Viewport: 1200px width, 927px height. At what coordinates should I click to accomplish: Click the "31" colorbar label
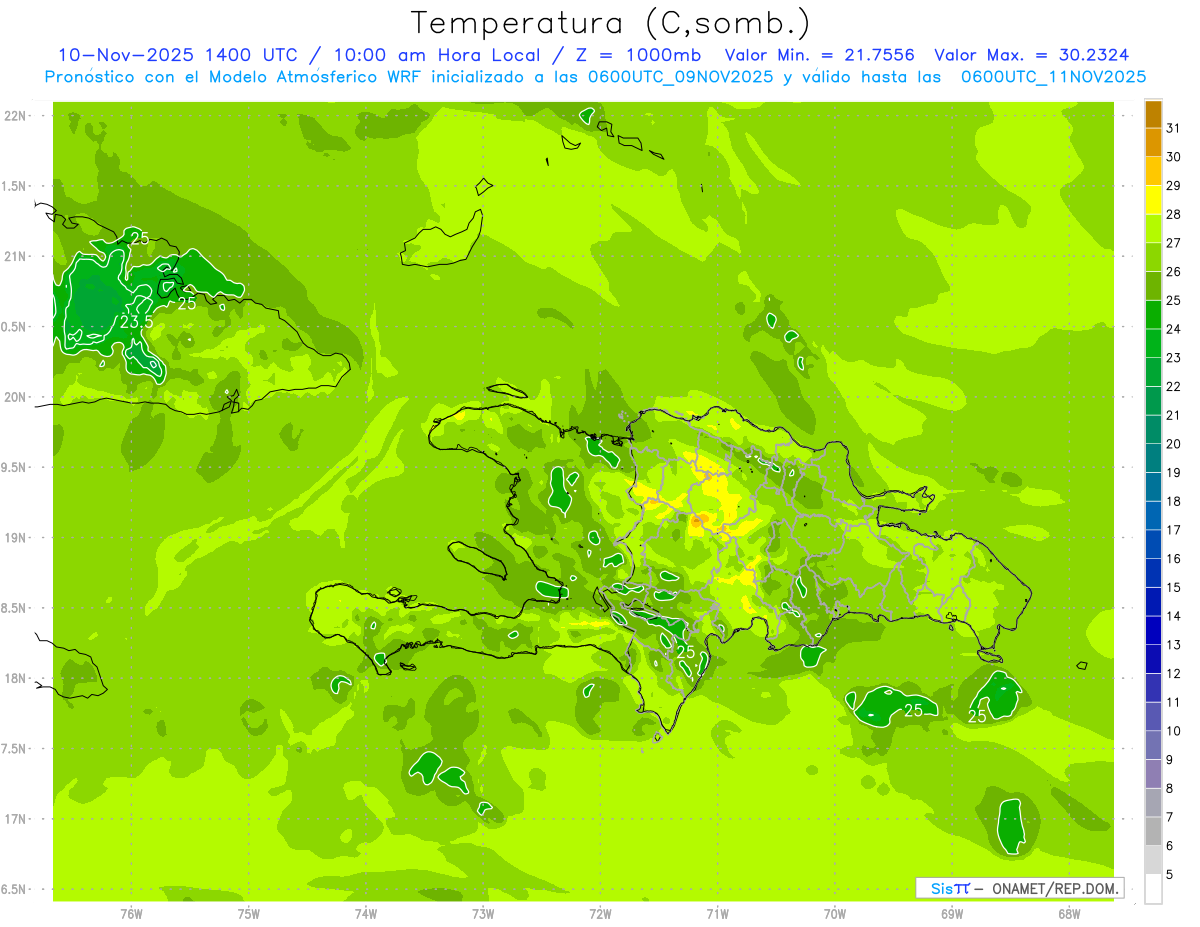point(1174,127)
